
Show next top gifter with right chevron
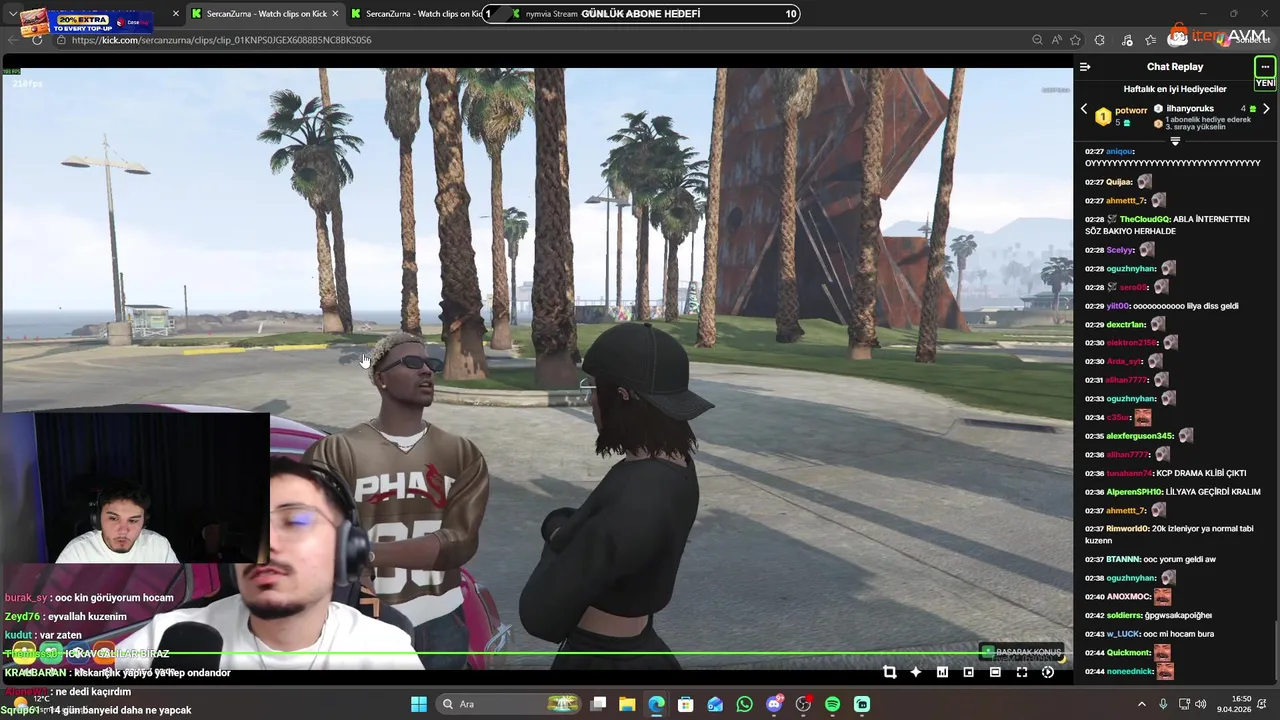tap(1266, 109)
